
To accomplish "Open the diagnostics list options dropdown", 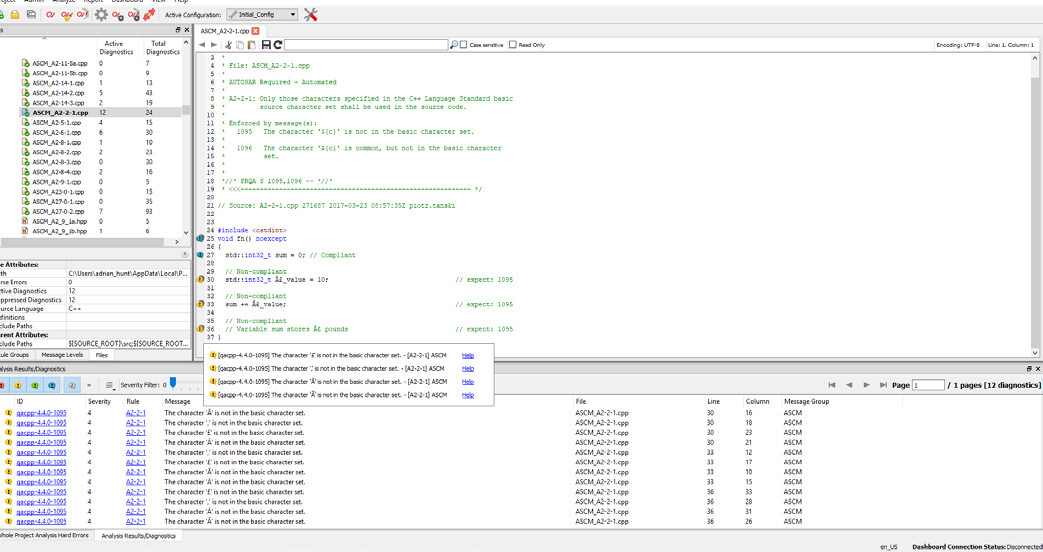I will click(111, 385).
